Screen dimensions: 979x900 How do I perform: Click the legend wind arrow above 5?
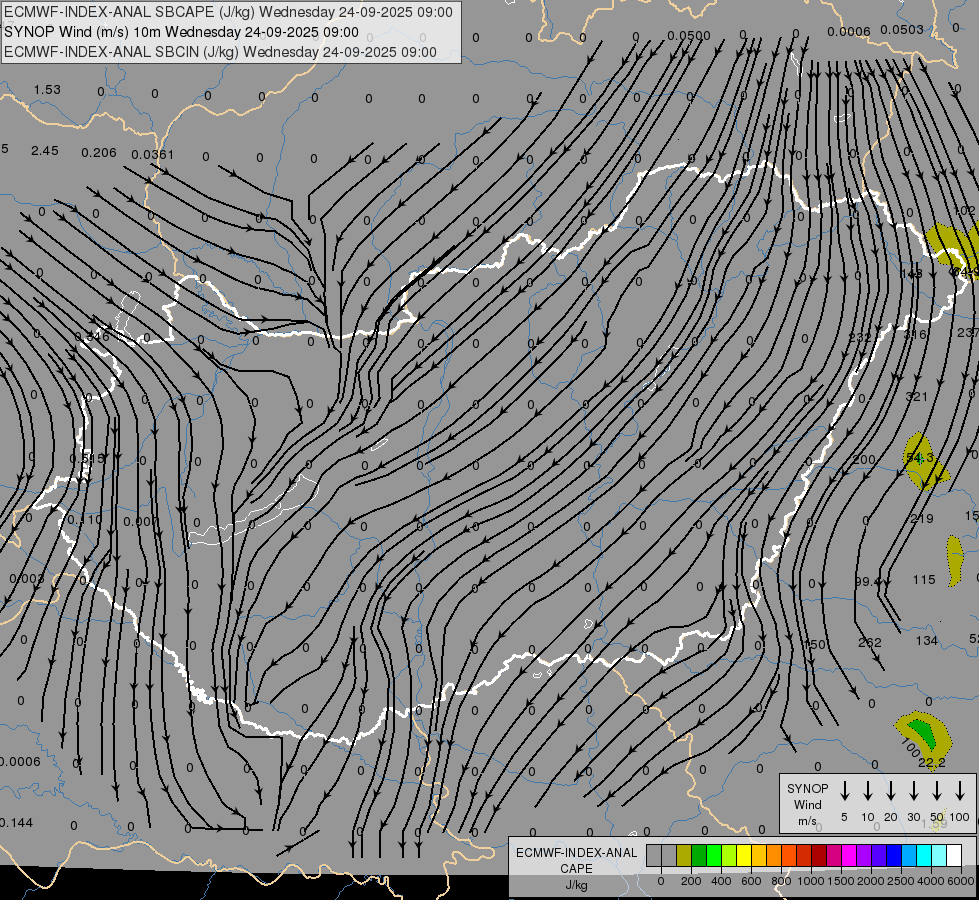[x=845, y=791]
